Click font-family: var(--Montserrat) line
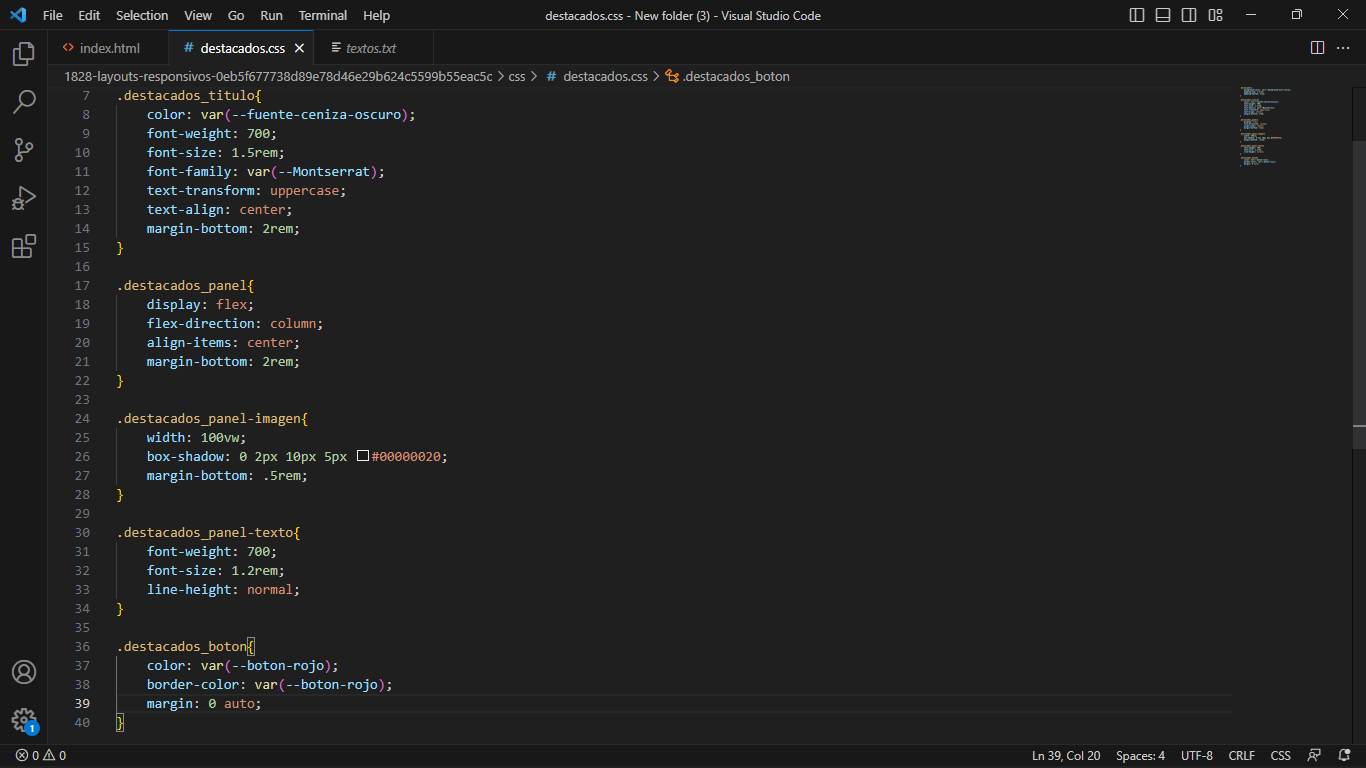The height and width of the screenshot is (768, 1366). [266, 172]
